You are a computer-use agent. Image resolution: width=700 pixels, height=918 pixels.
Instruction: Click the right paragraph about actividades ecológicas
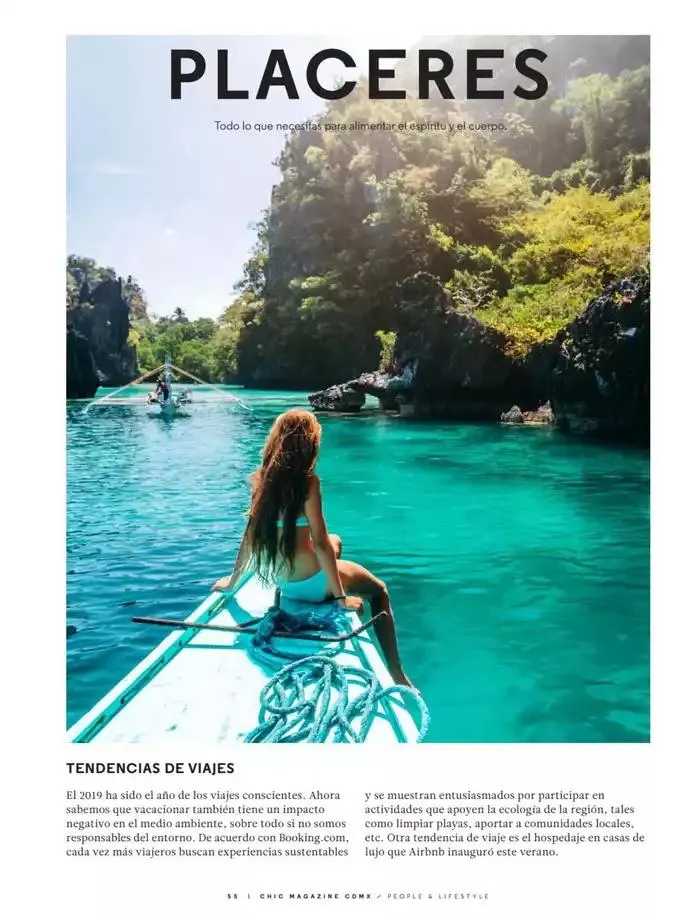[505, 824]
